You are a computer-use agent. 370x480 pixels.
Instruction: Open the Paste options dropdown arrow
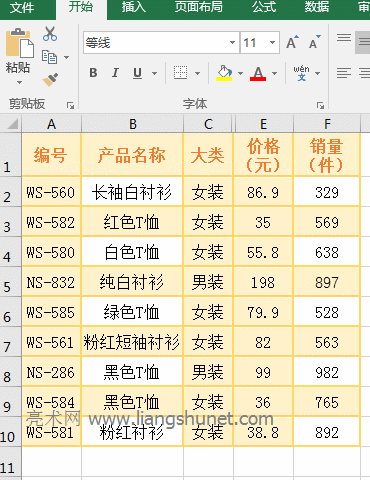(x=19, y=82)
